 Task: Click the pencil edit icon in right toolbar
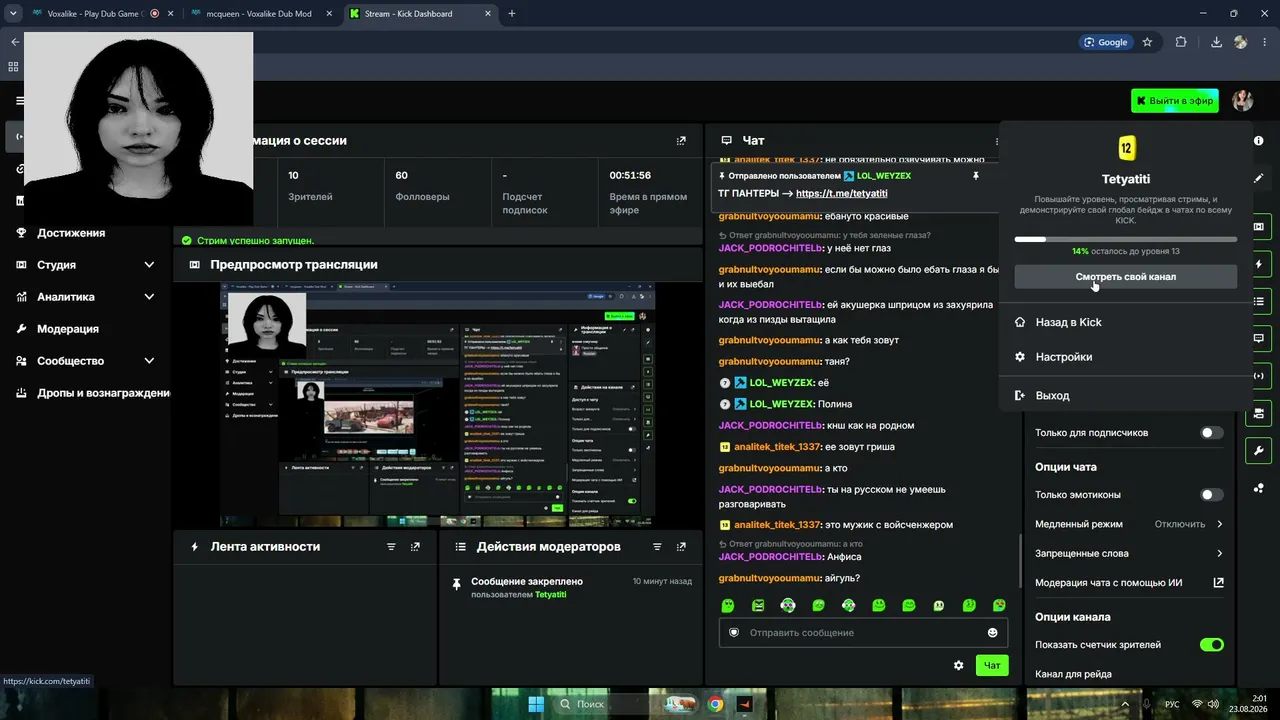[x=1258, y=178]
